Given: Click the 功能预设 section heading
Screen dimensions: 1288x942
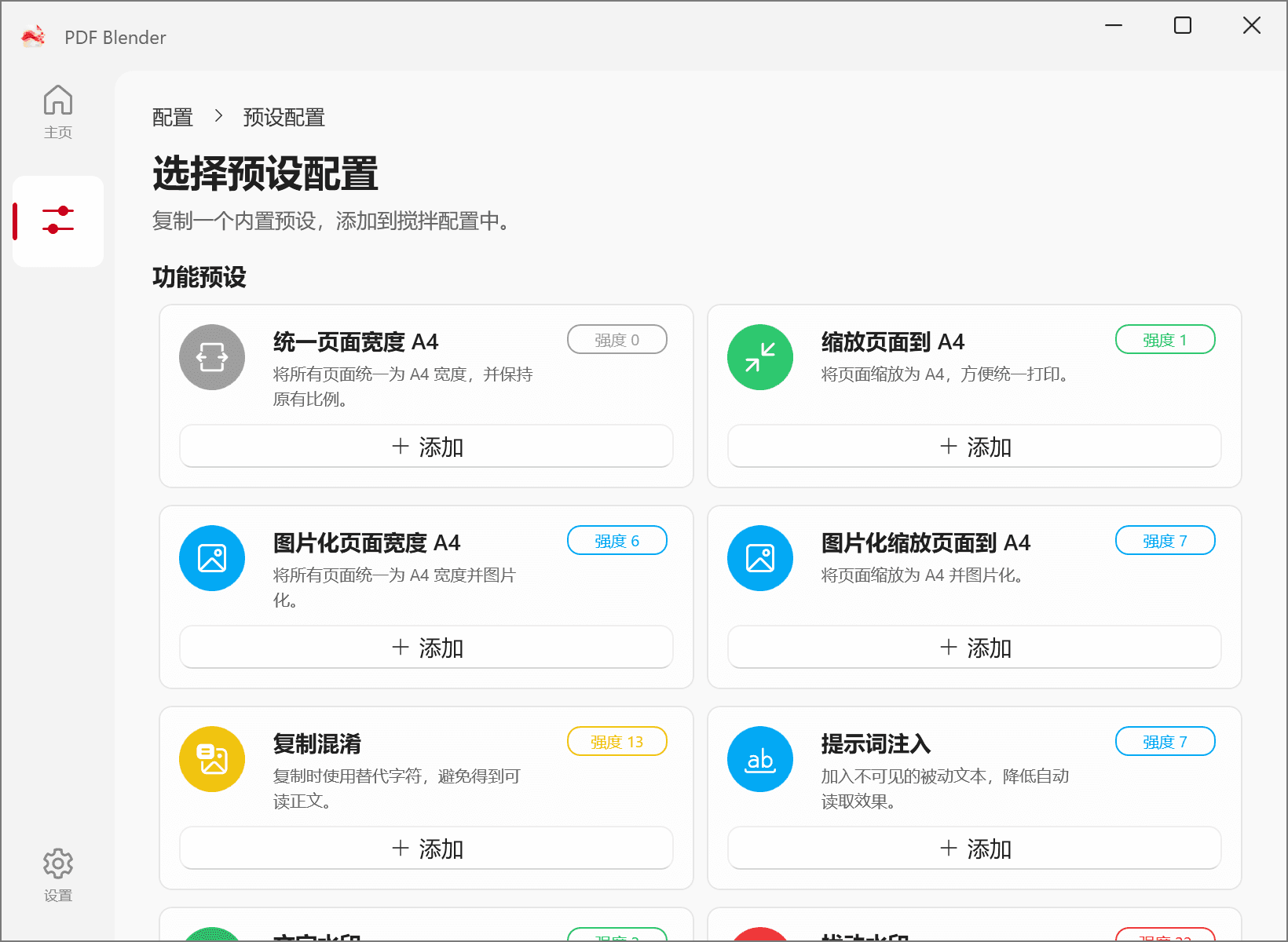Looking at the screenshot, I should click(x=199, y=277).
